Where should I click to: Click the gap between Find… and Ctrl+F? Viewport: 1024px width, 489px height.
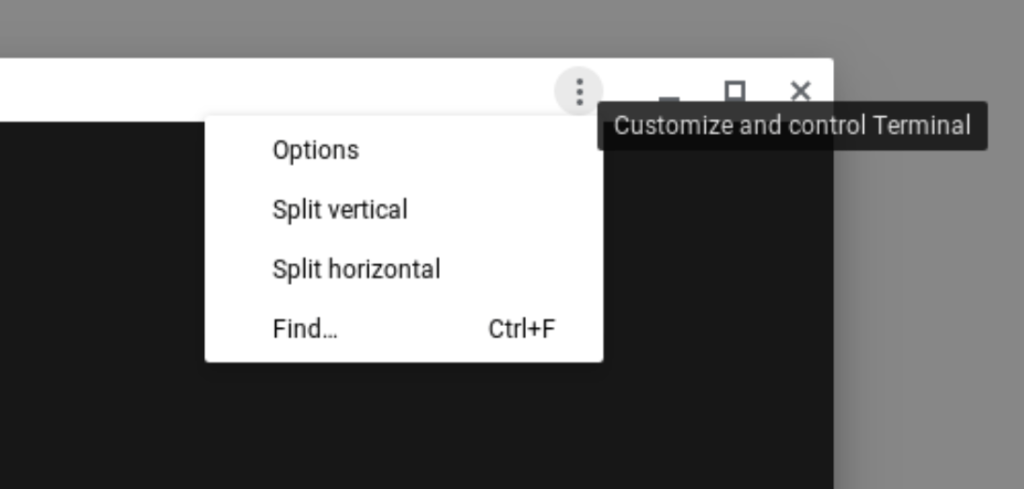tap(413, 329)
